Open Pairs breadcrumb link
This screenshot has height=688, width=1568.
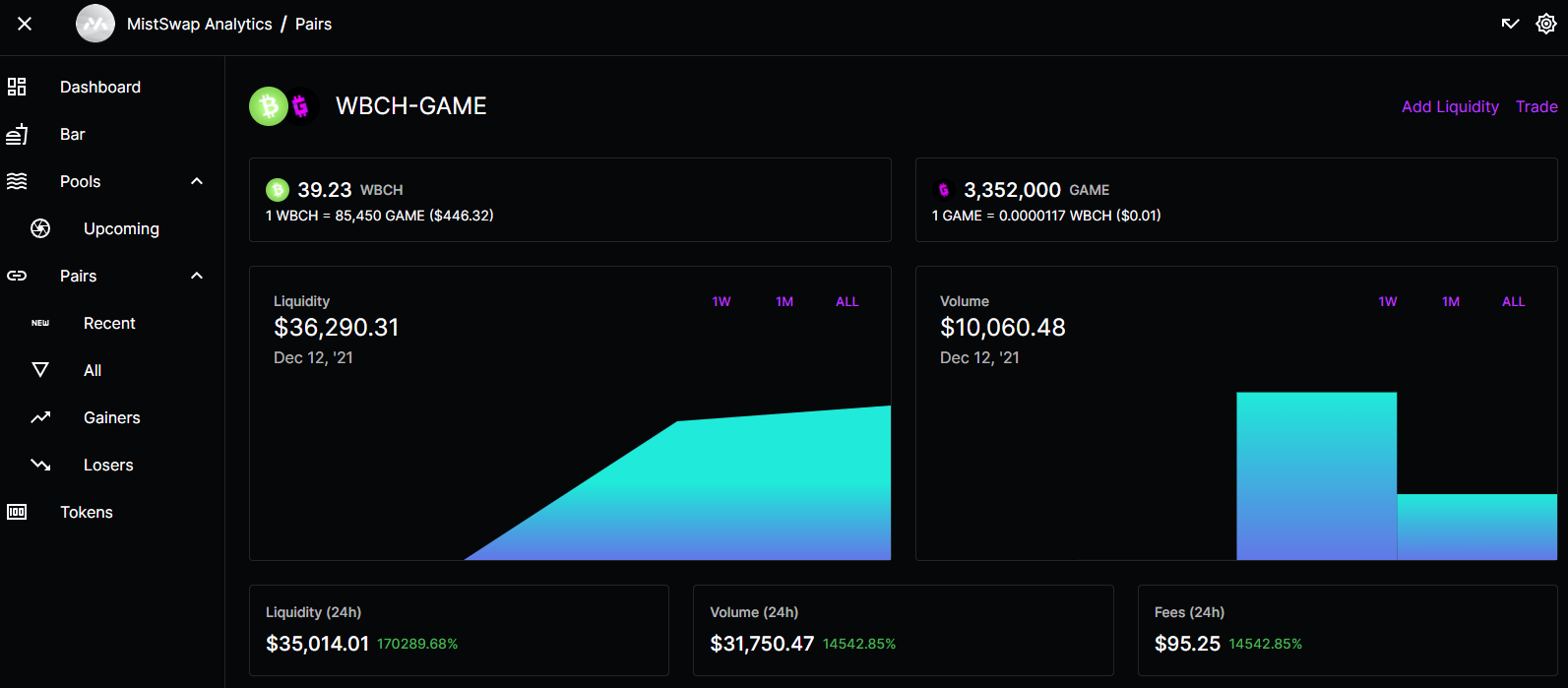[x=313, y=24]
